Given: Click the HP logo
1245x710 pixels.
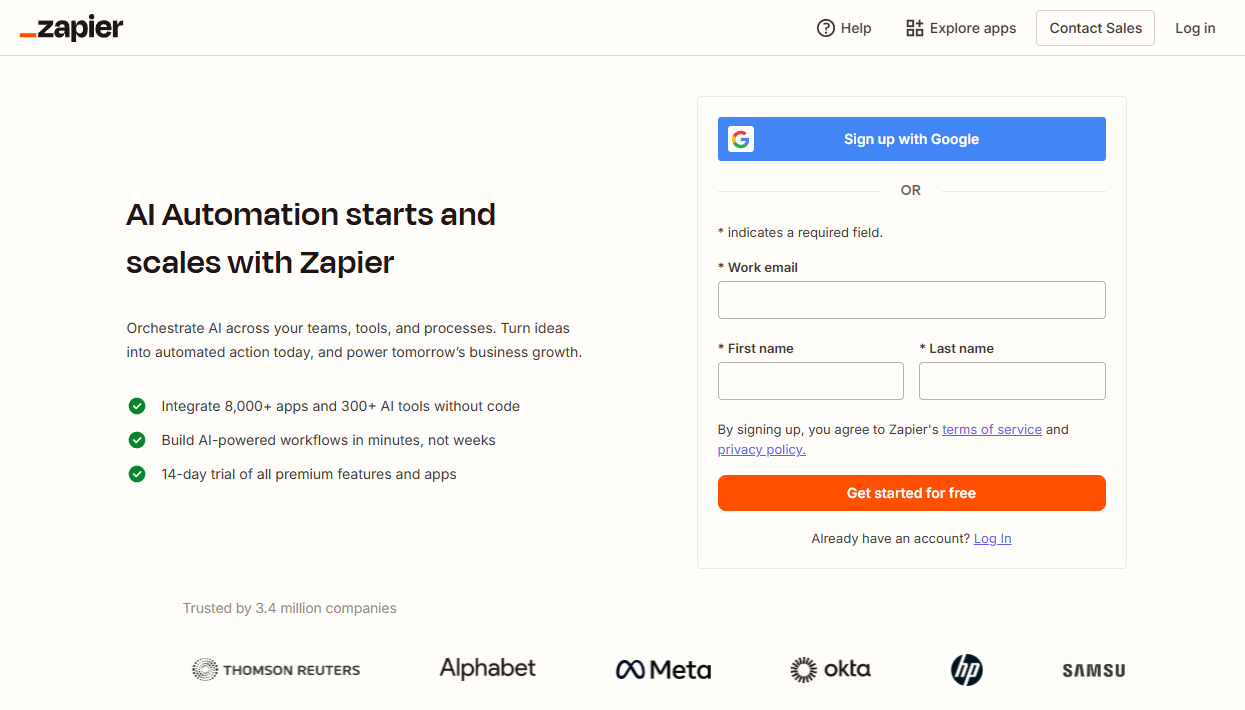Looking at the screenshot, I should [966, 669].
